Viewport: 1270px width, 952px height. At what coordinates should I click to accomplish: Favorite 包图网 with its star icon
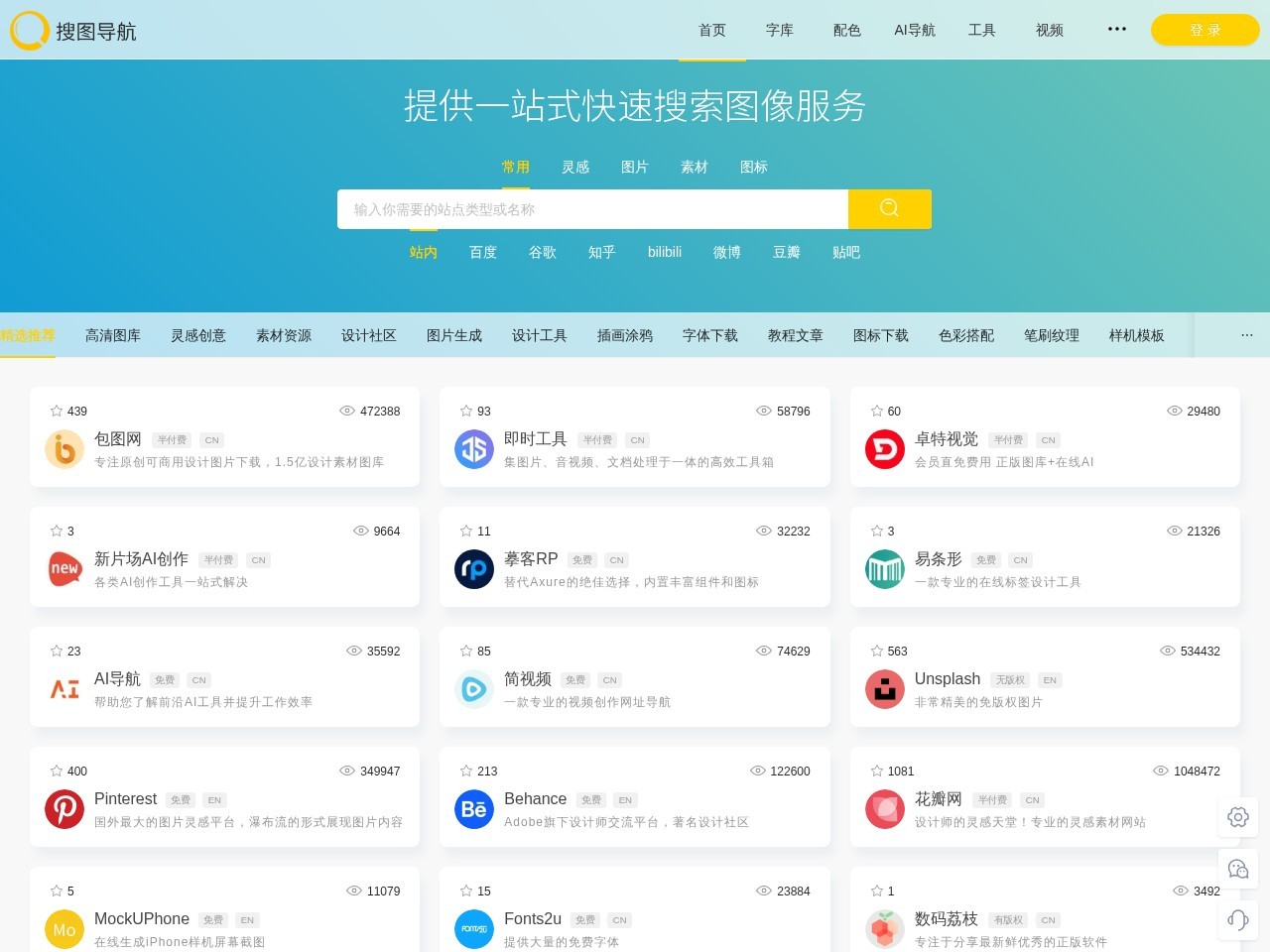click(x=57, y=411)
